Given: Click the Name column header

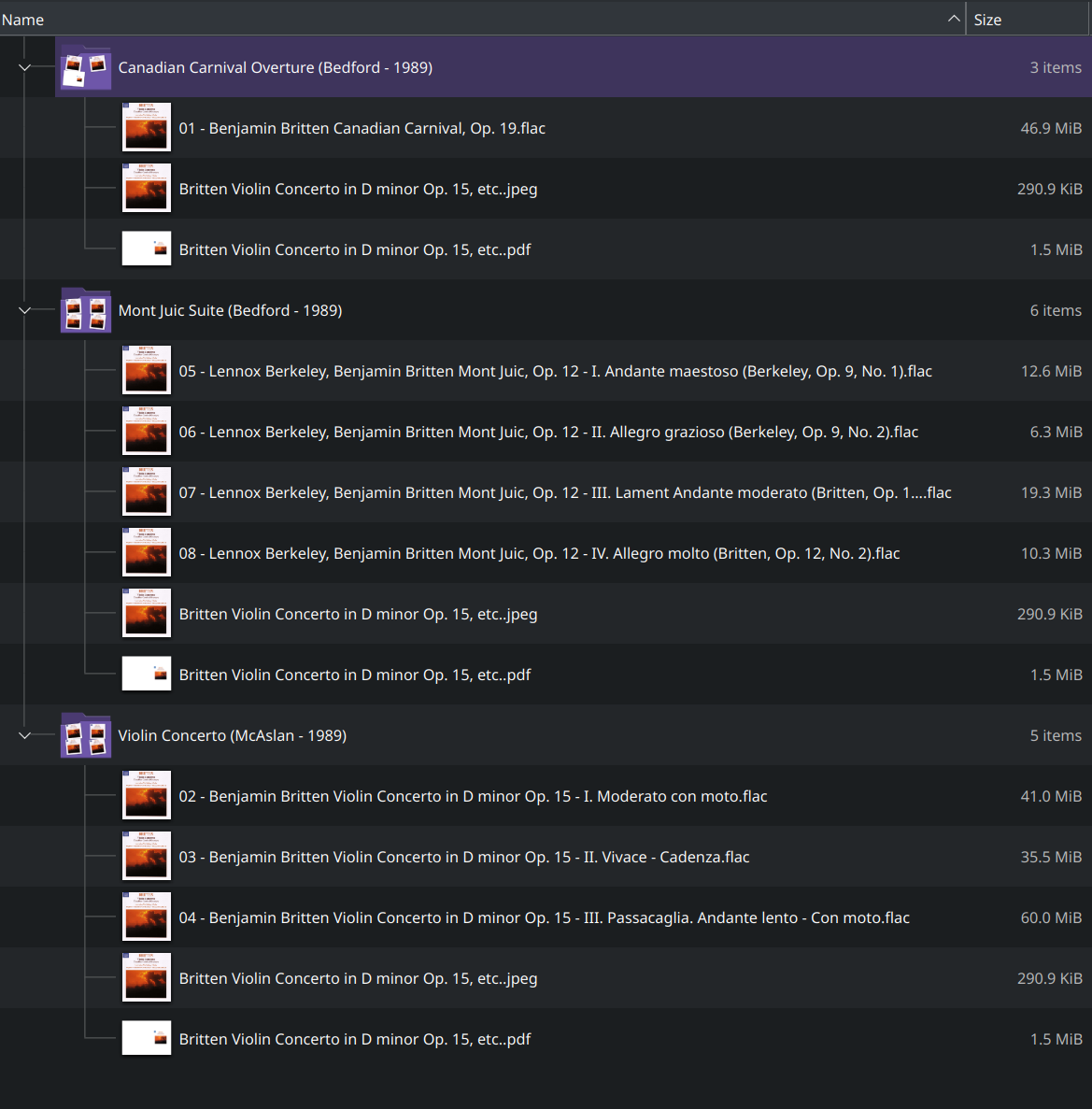Looking at the screenshot, I should click(23, 18).
